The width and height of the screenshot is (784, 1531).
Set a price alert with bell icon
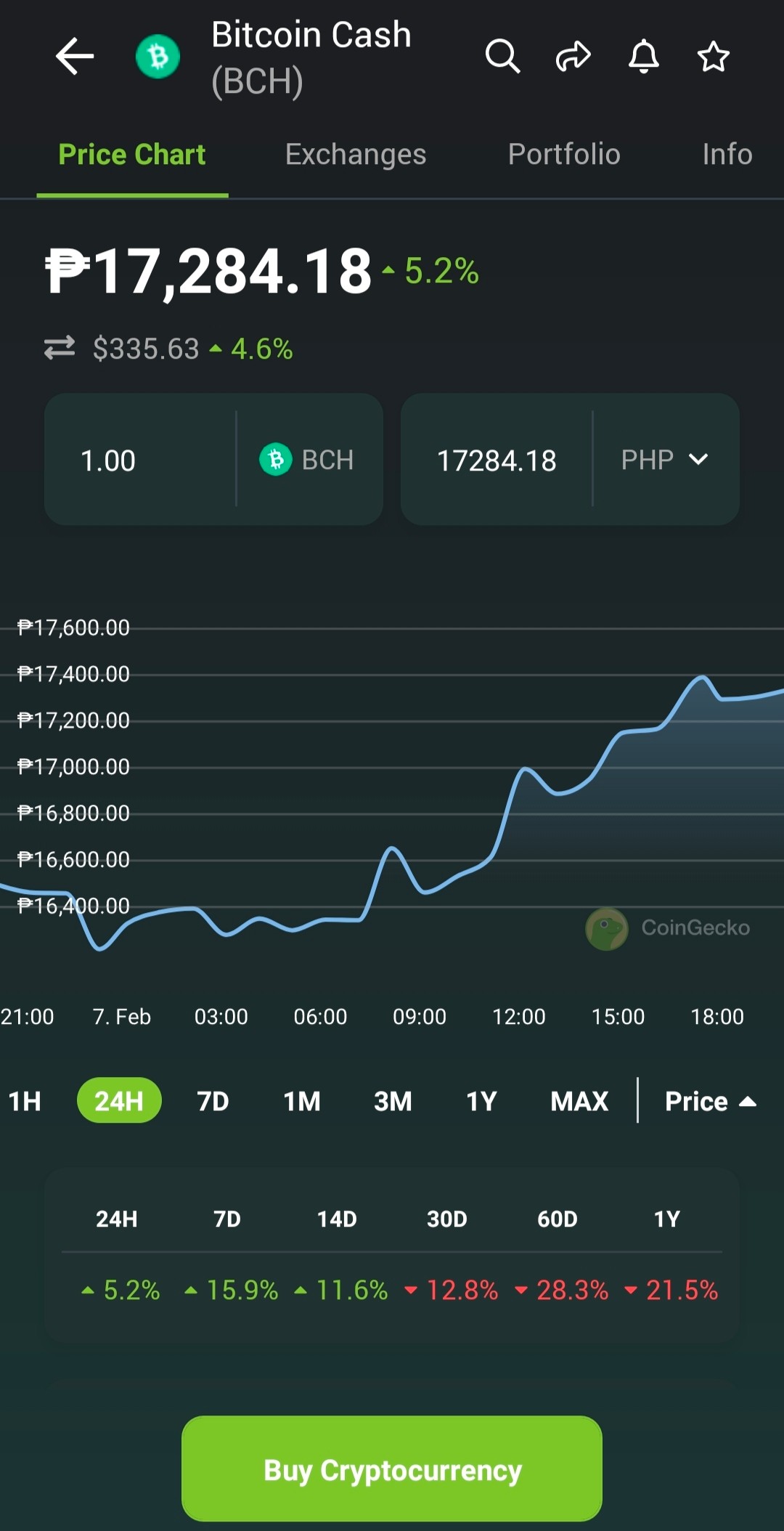[643, 57]
